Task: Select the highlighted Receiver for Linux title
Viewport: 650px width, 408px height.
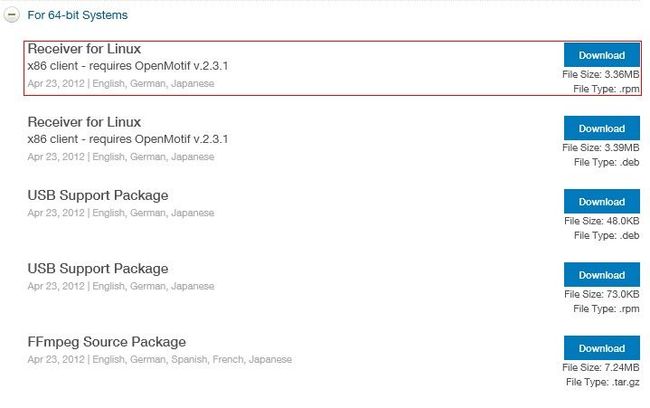Action: 84,49
